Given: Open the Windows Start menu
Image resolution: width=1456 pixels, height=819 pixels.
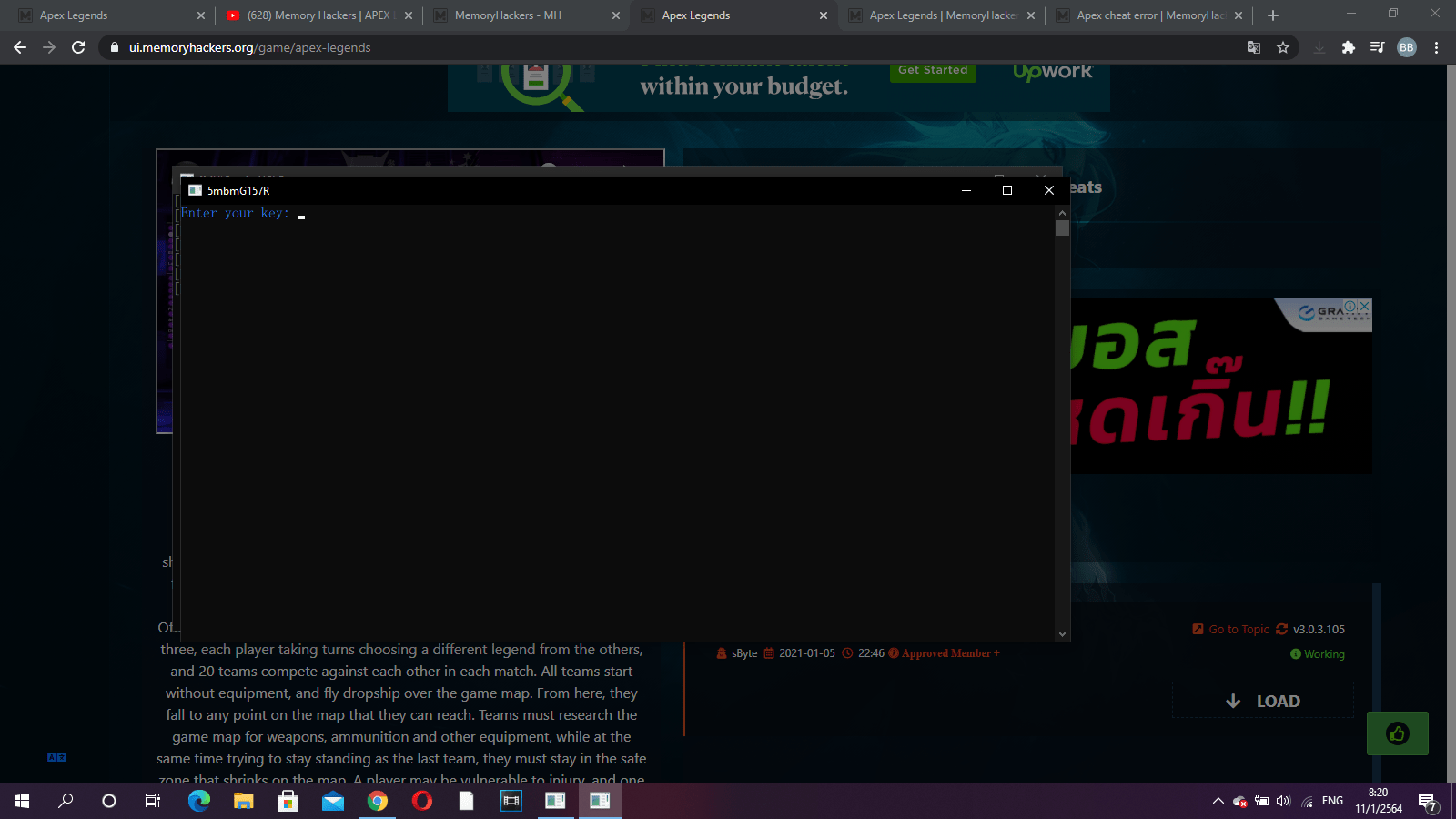Looking at the screenshot, I should [x=22, y=801].
